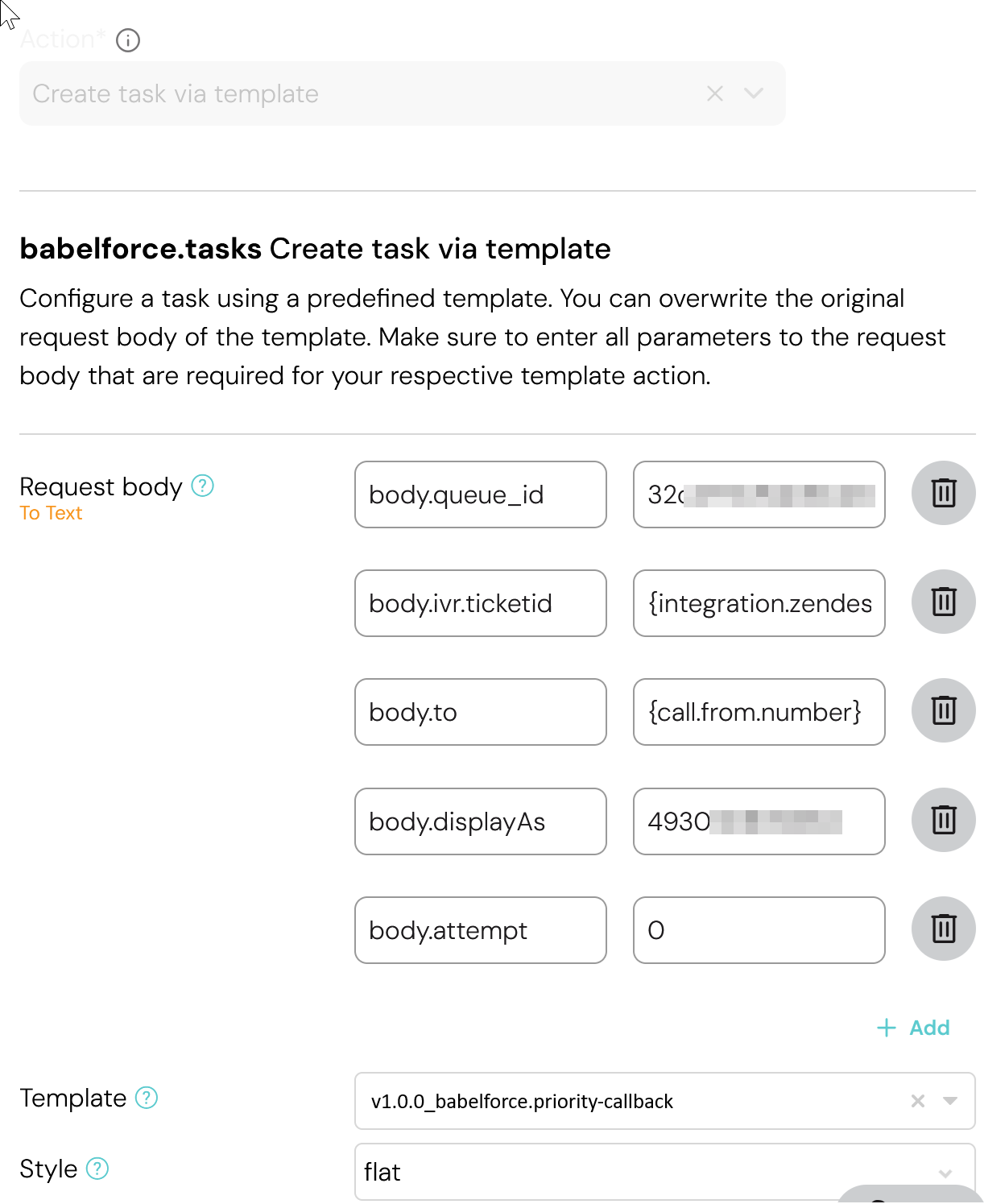Image resolution: width=984 pixels, height=1204 pixels.
Task: Show info tooltip next to Action label
Action: [x=128, y=40]
